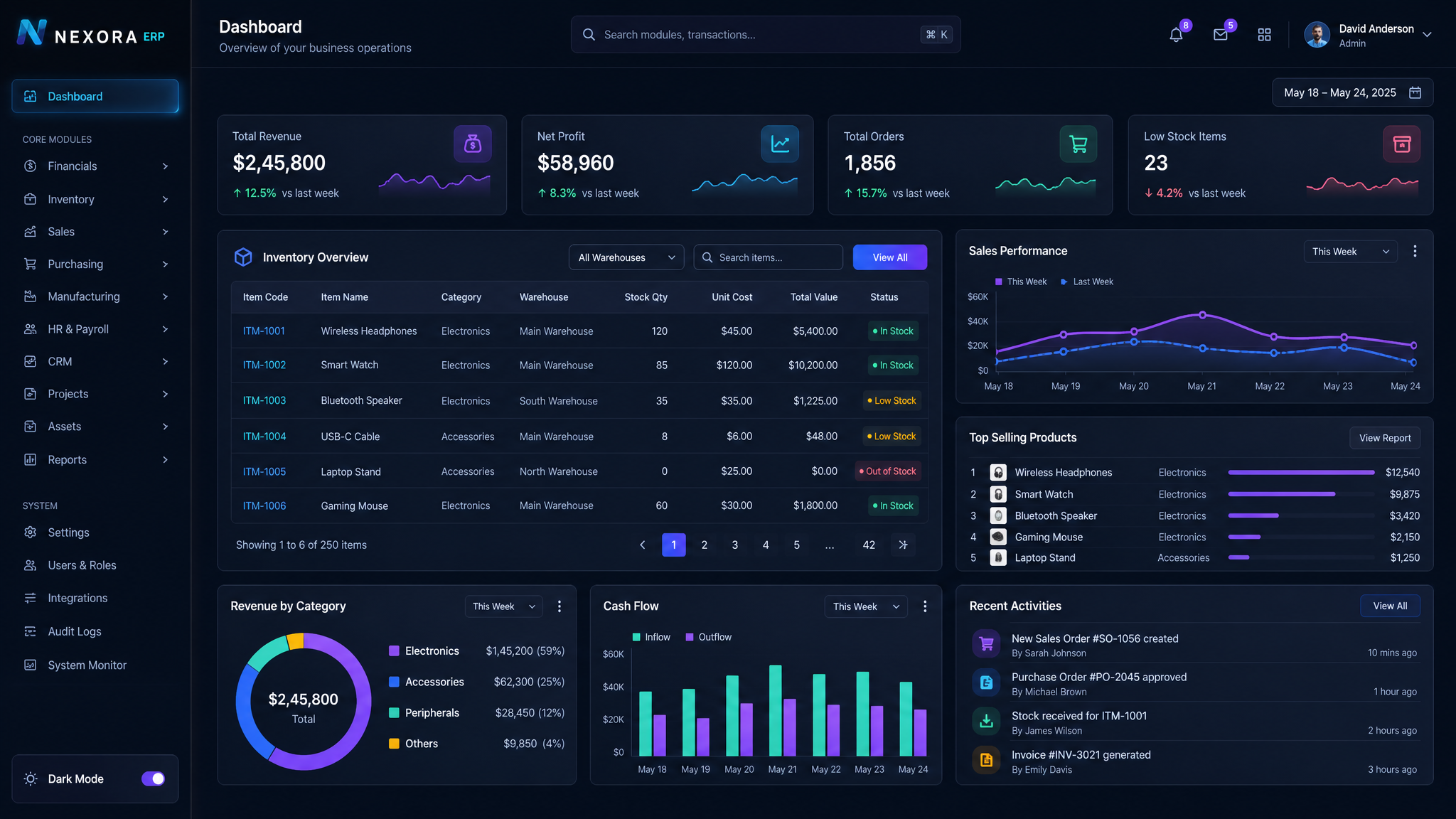Screen dimensions: 1456x819
Task: Click the Smart Watch product progress bar
Action: coord(1301,494)
